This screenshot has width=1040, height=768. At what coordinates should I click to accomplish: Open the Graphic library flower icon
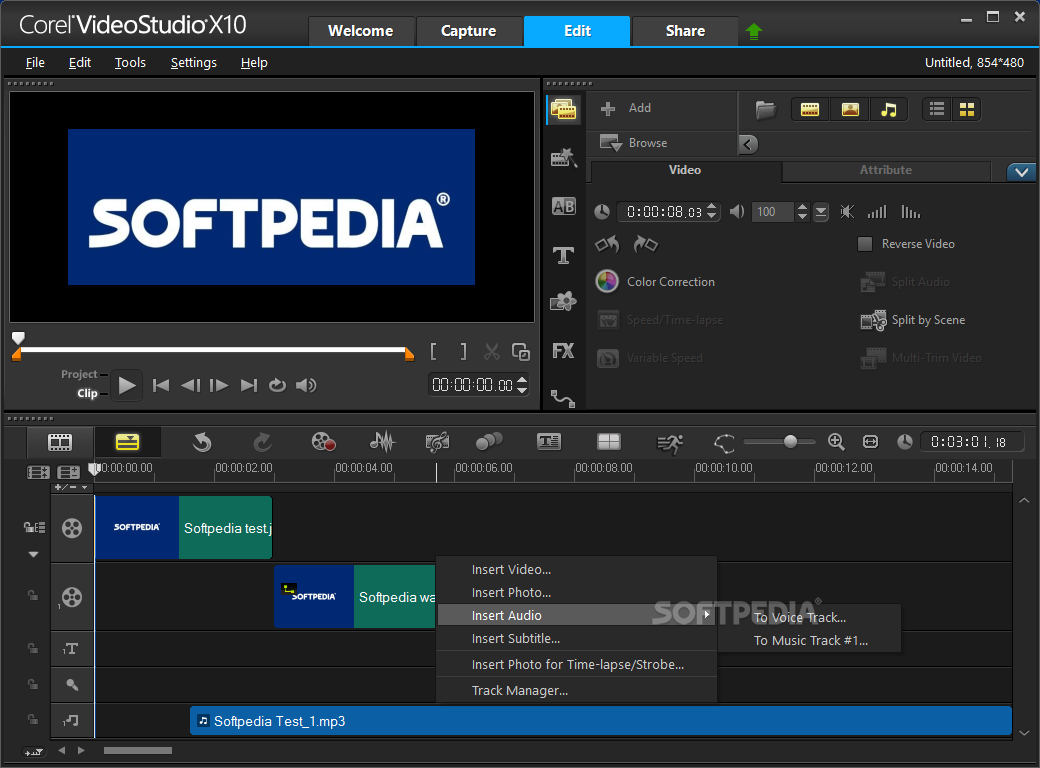tap(563, 302)
